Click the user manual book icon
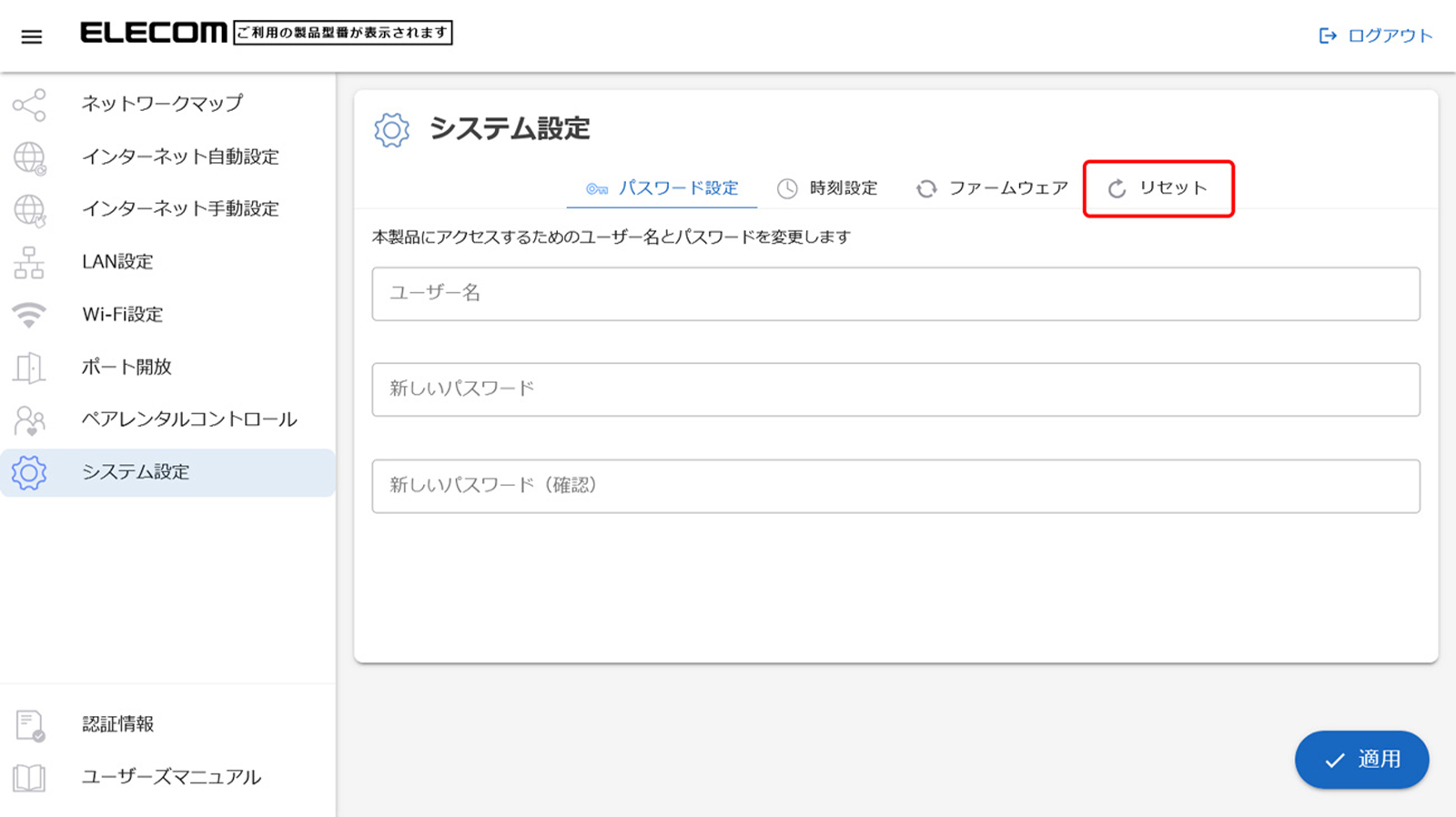This screenshot has width=1456, height=817. (x=29, y=778)
